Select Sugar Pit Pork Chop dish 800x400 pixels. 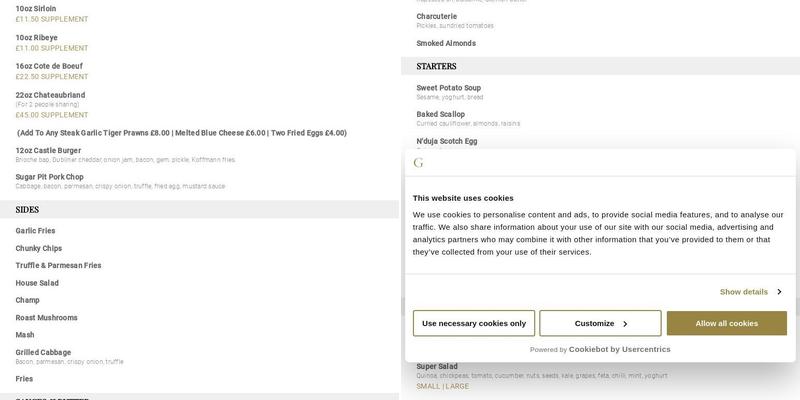[x=50, y=177]
